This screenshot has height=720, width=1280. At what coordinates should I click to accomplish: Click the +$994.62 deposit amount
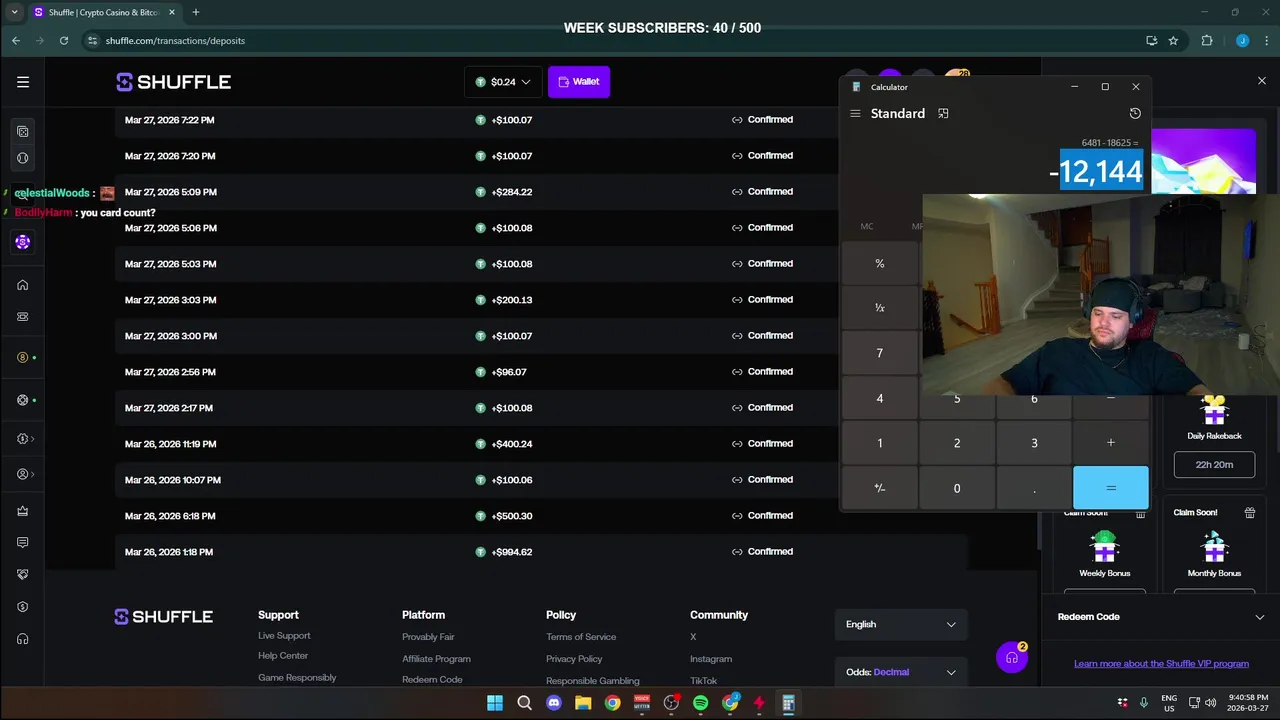[511, 552]
